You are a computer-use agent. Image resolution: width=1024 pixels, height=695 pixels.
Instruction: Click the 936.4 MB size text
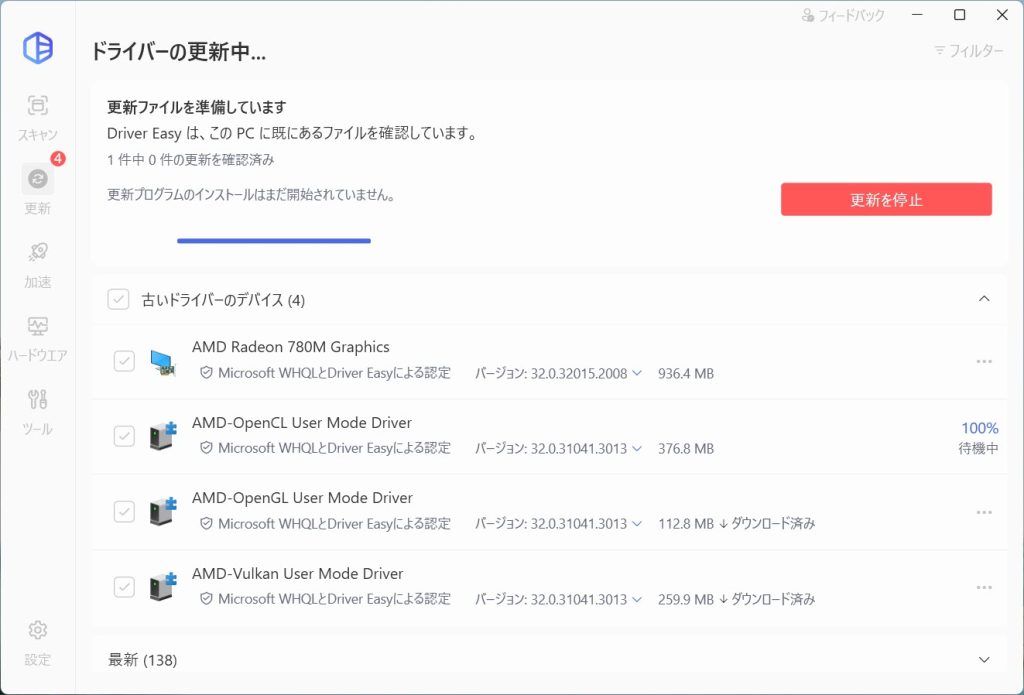686,374
